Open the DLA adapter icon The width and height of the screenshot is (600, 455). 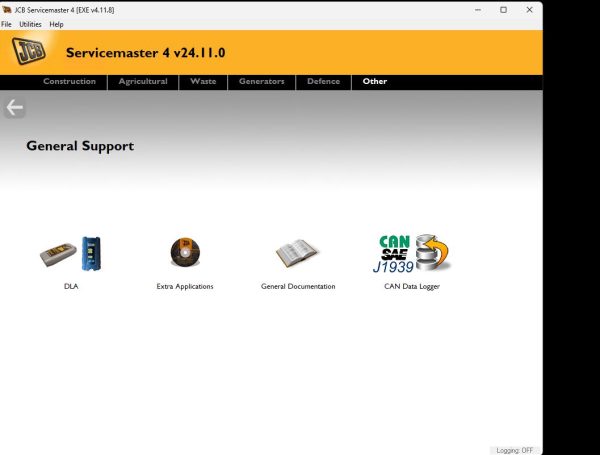tap(71, 254)
